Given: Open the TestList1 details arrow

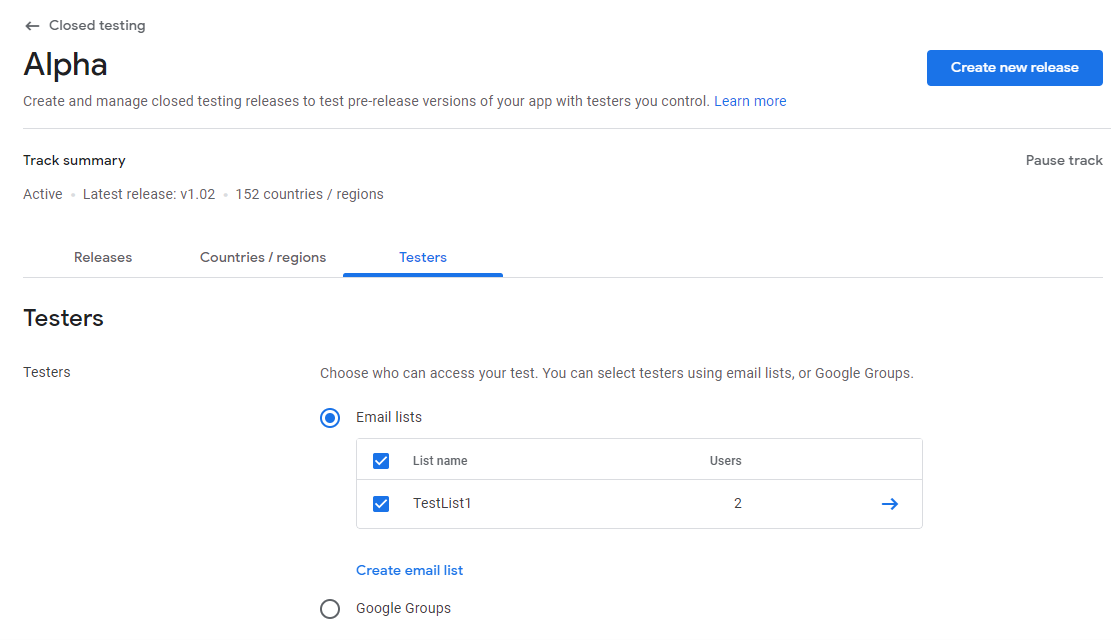Looking at the screenshot, I should [x=889, y=504].
